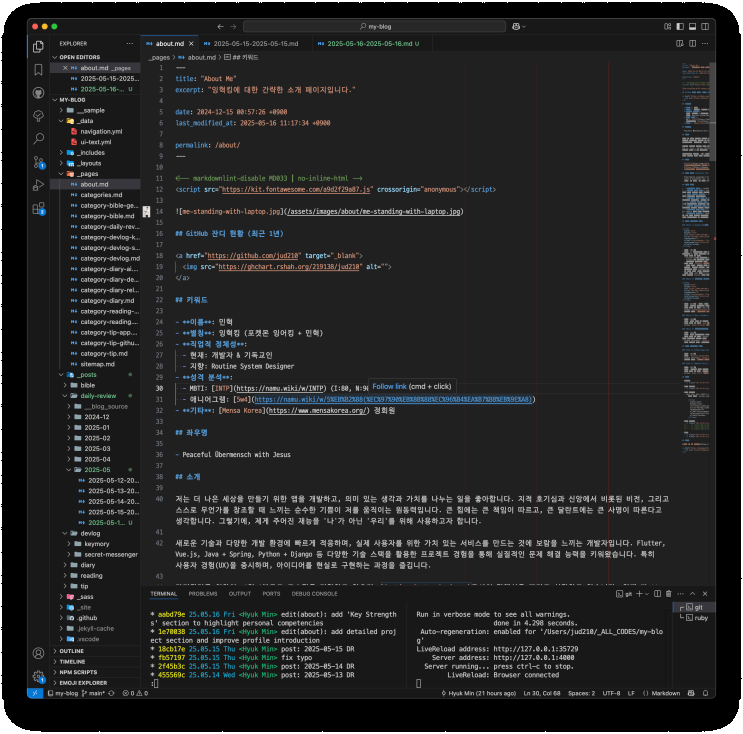Open the OUTPUT panel tab
Image resolution: width=743 pixels, height=734 pixels.
(240, 594)
